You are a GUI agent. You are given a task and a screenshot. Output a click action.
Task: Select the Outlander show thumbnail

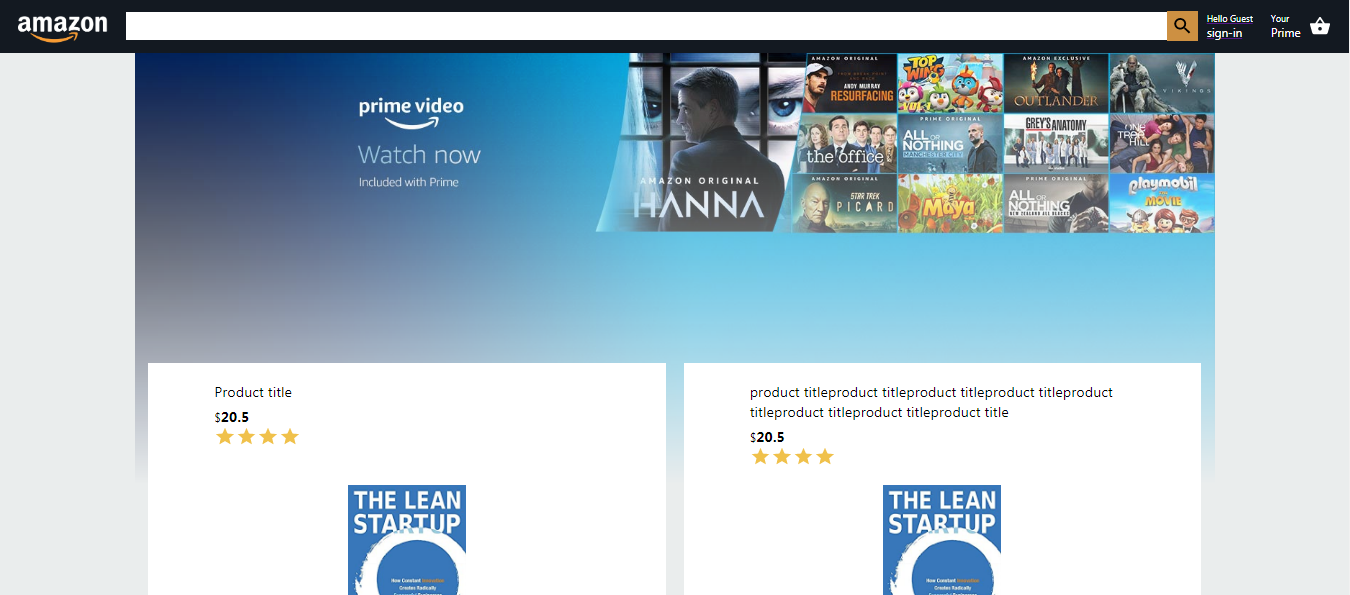(x=1056, y=83)
